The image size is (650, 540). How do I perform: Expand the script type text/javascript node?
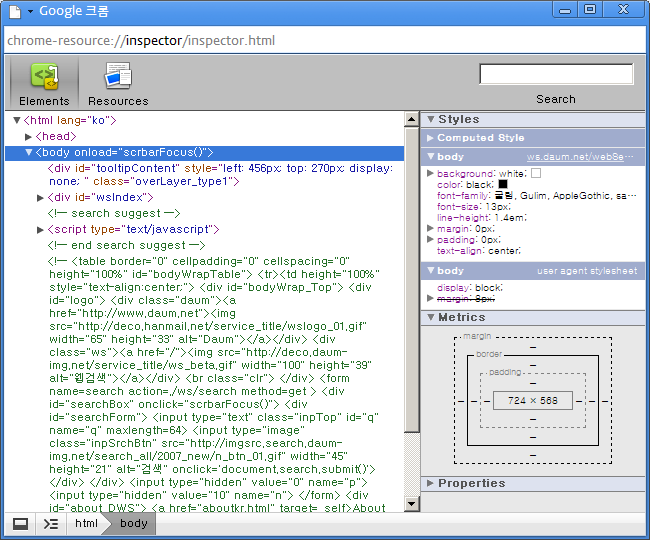tap(40, 230)
